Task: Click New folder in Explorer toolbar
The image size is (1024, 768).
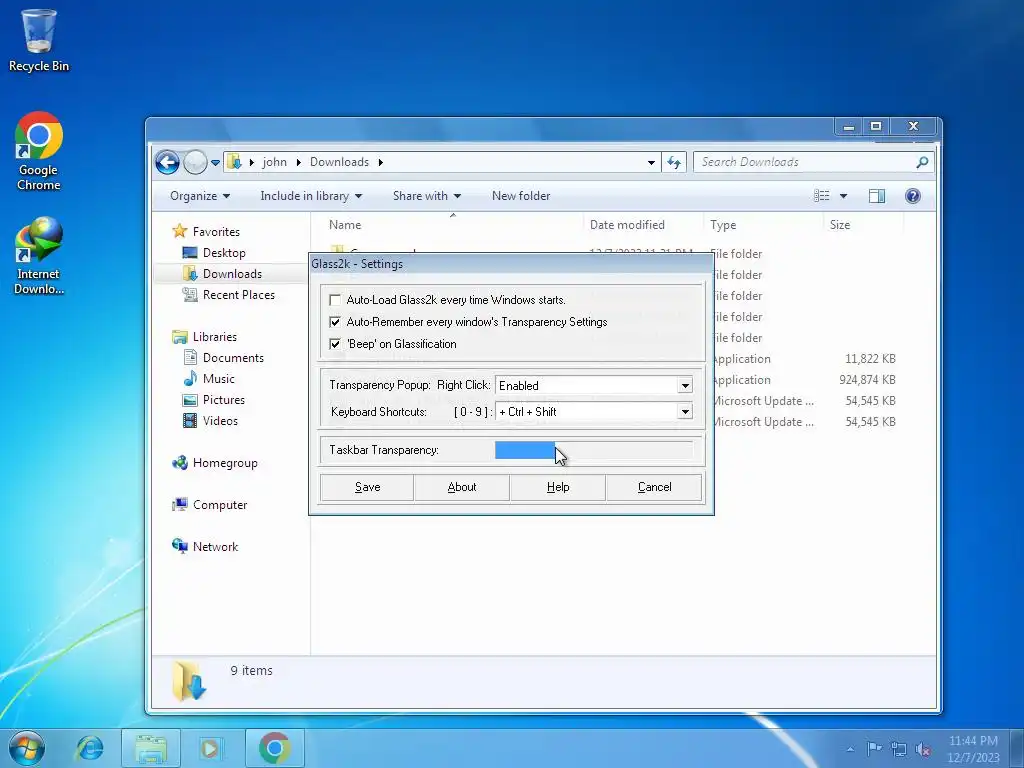Action: click(x=520, y=196)
